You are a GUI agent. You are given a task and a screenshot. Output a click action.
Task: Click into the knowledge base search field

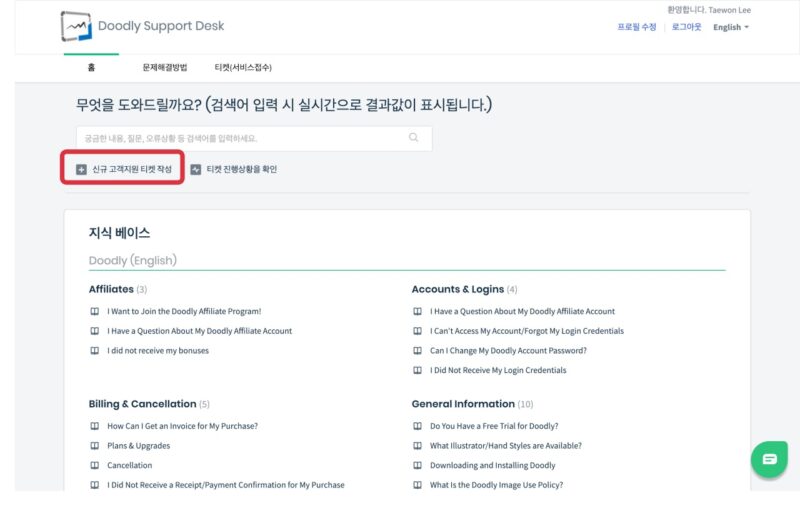(x=254, y=138)
